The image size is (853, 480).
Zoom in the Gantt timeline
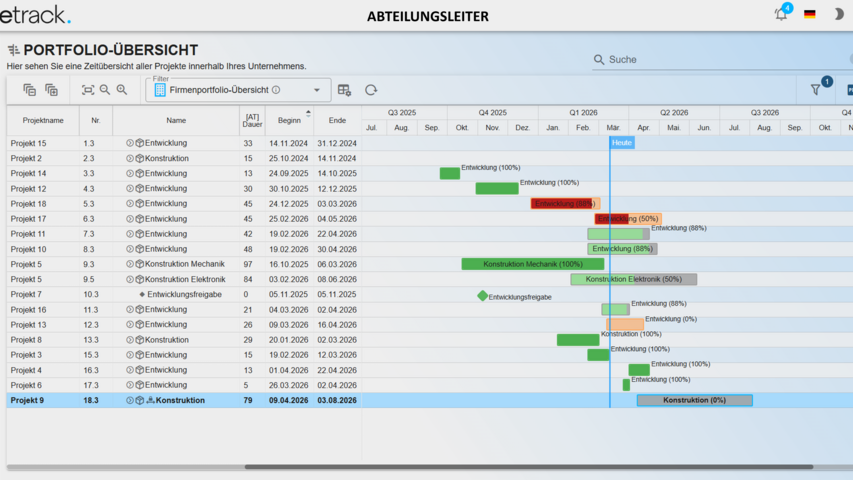[122, 90]
